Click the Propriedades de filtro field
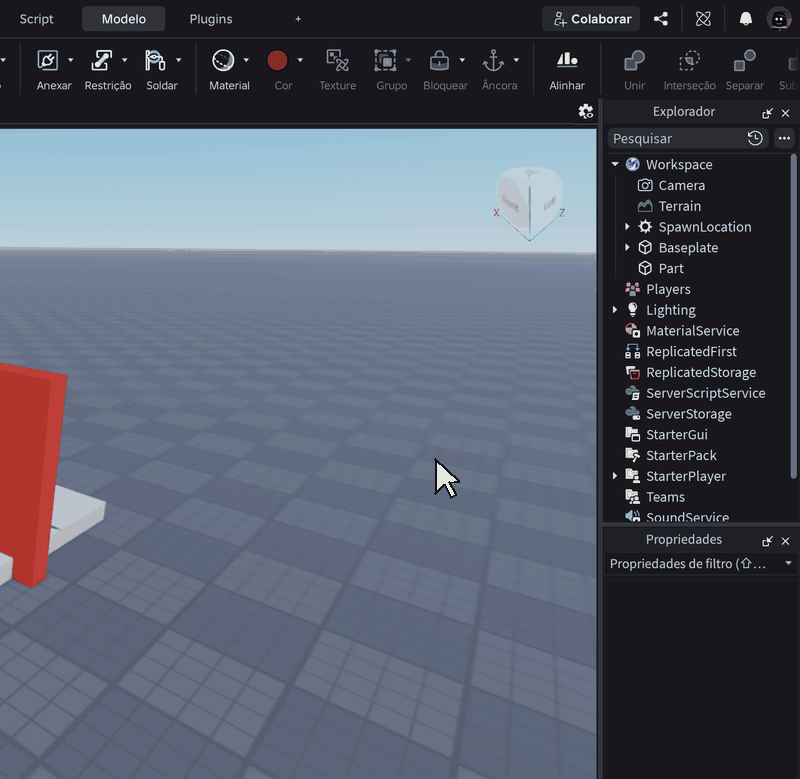The height and width of the screenshot is (779, 800). click(700, 564)
